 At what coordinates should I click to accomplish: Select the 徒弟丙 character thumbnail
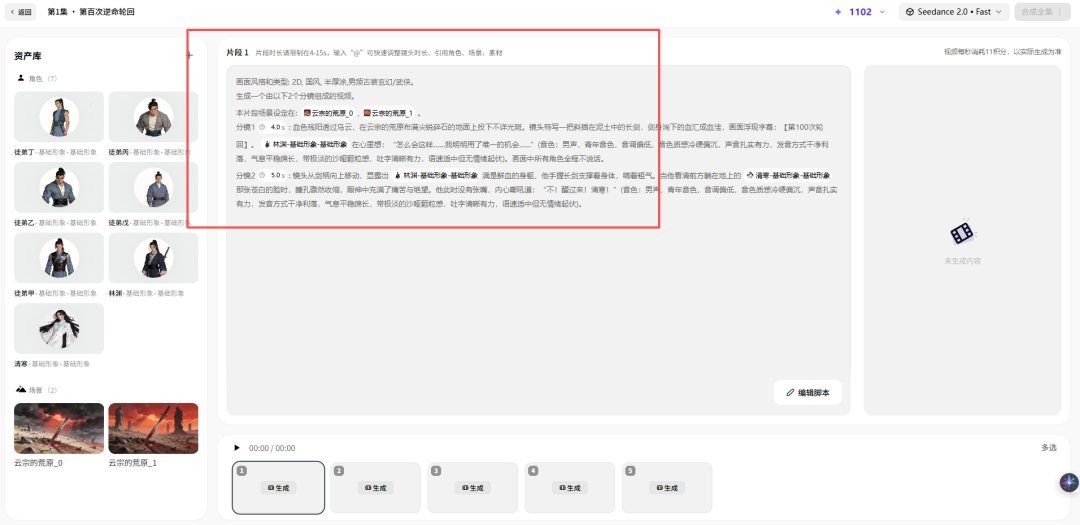point(154,117)
